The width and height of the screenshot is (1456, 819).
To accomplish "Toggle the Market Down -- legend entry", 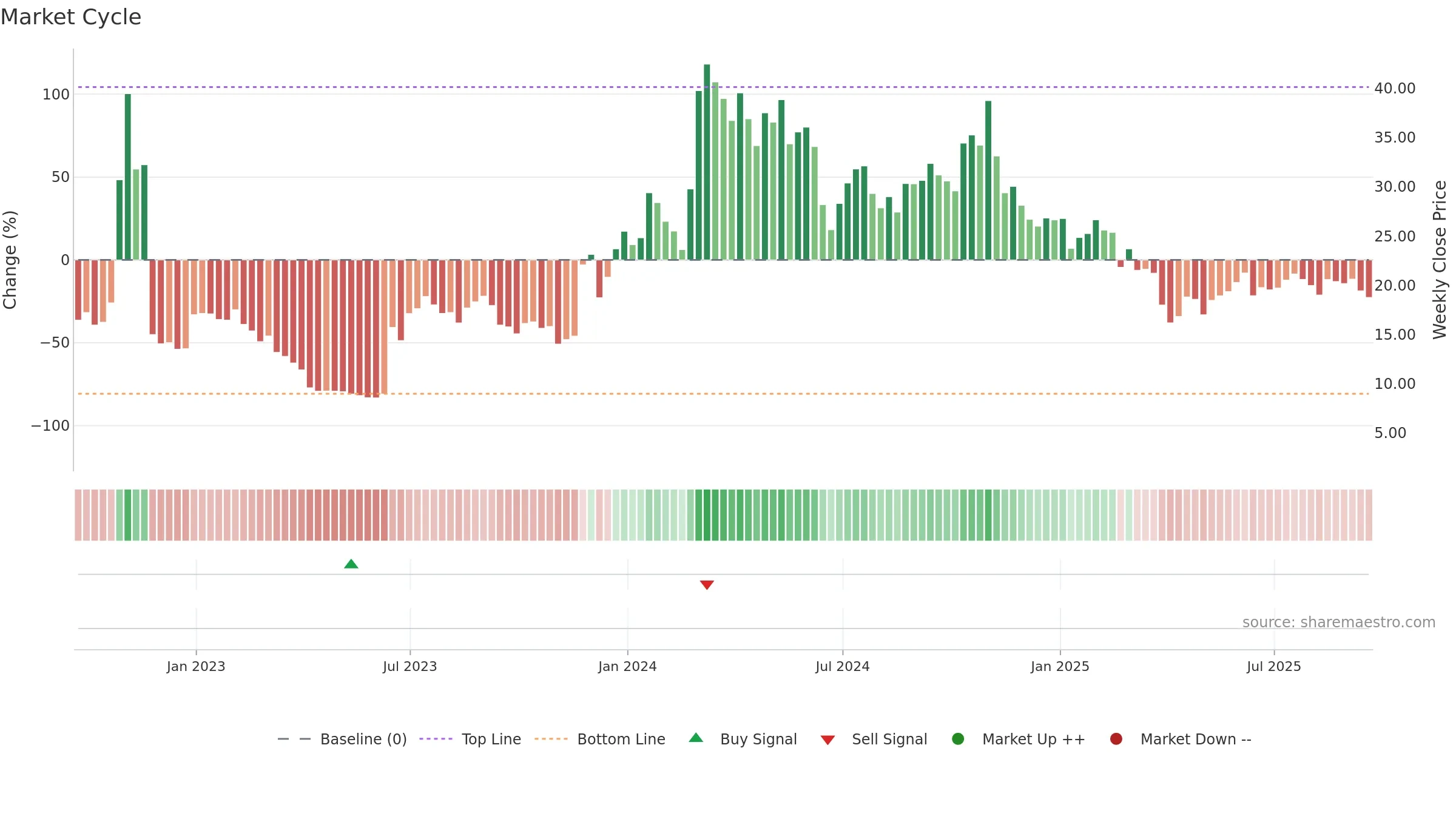I will click(1181, 739).
